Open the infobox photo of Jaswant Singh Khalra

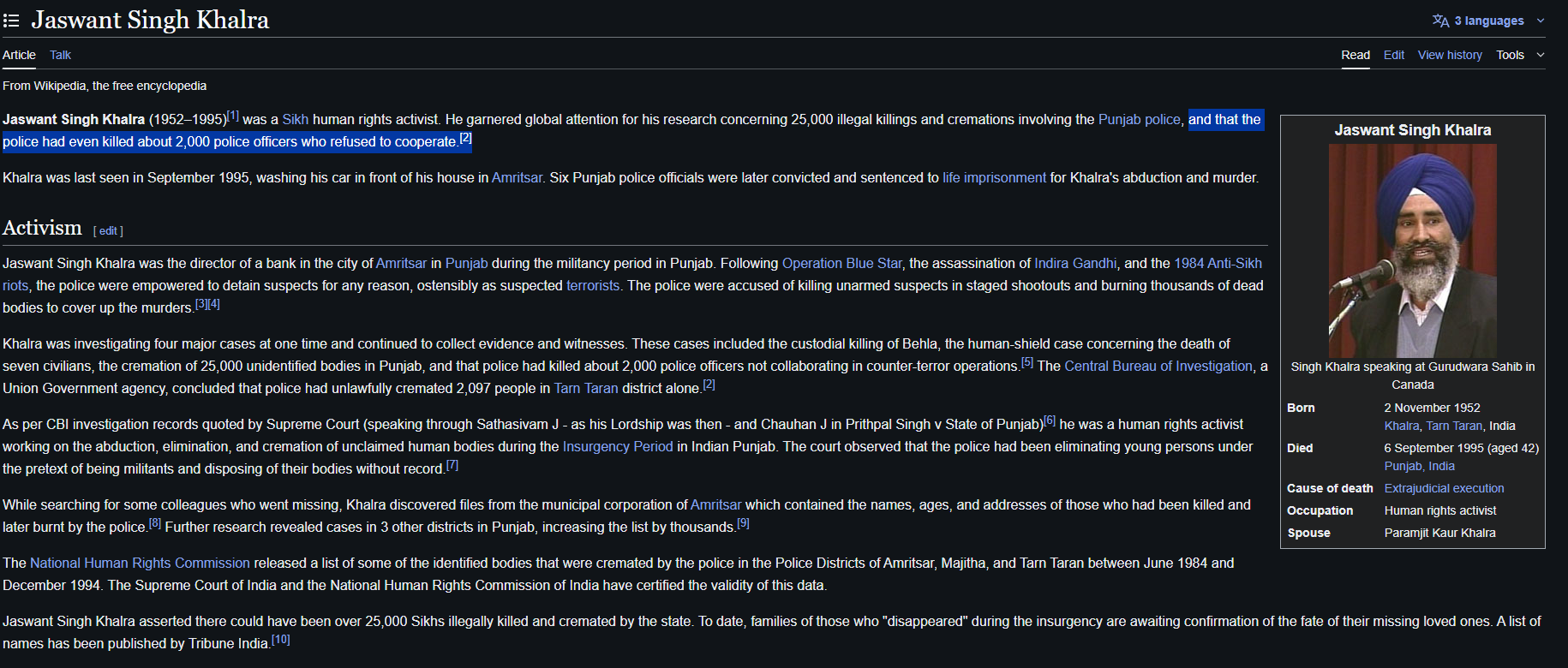[x=1413, y=251]
